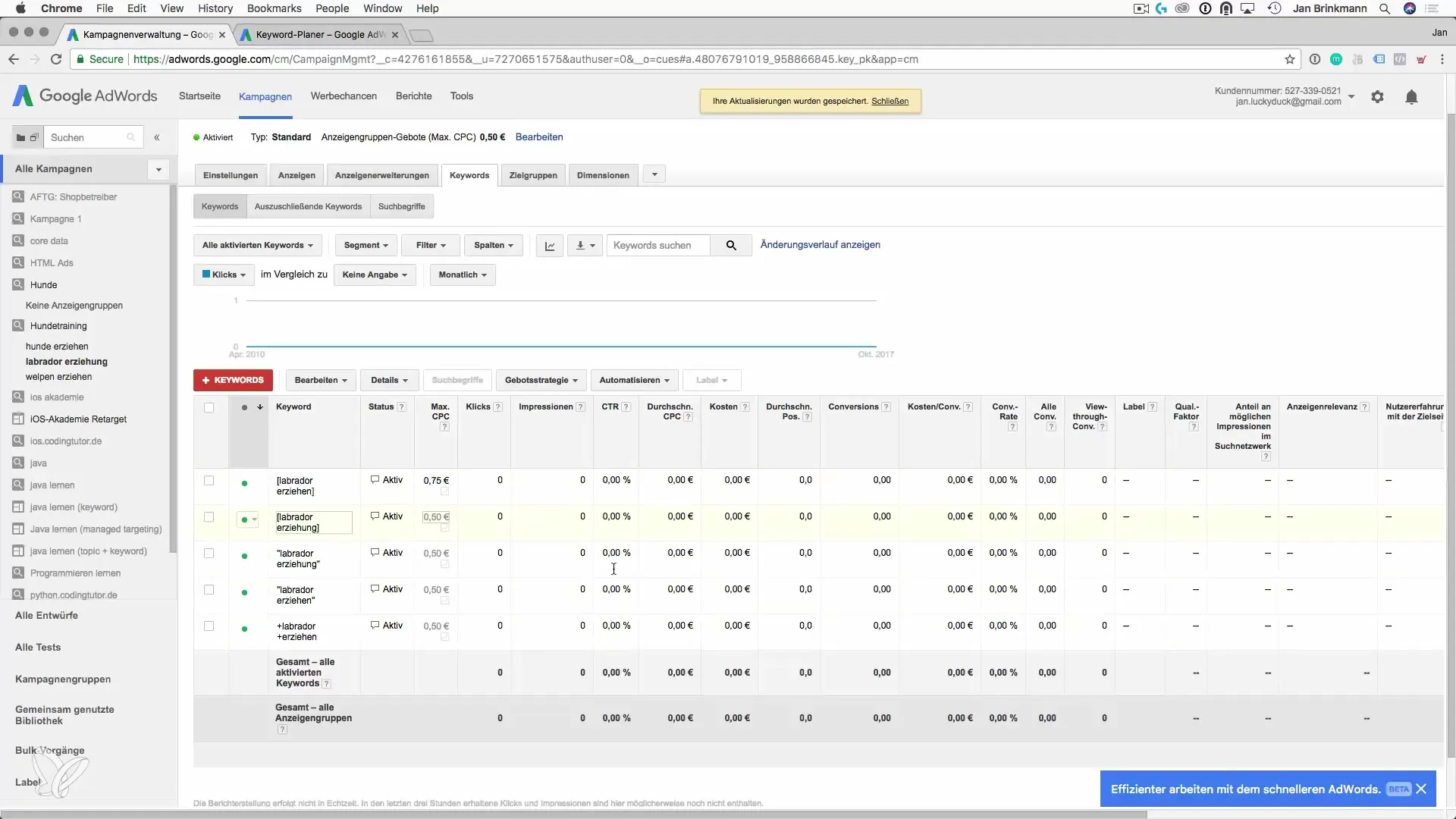The width and height of the screenshot is (1456, 819).
Task: Close the Keyword-Planer tab
Action: pyautogui.click(x=395, y=35)
